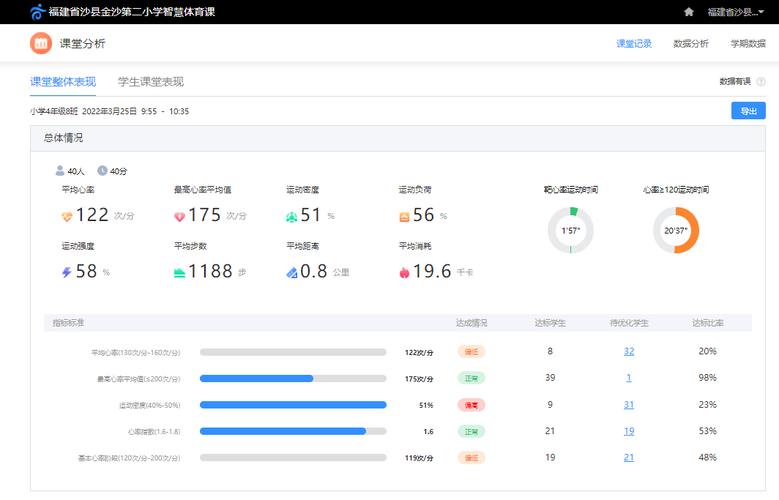Click the 总体情况 section header
The image size is (779, 500).
click(x=397, y=138)
